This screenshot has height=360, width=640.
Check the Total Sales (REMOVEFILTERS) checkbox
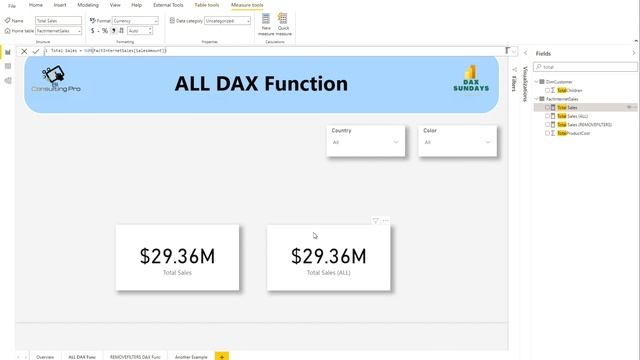[547, 124]
